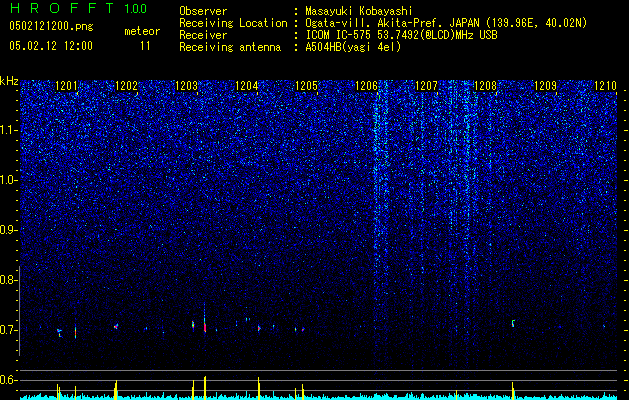This screenshot has width=629, height=400.
Task: Click the 1204 time marker
Action: point(246,86)
